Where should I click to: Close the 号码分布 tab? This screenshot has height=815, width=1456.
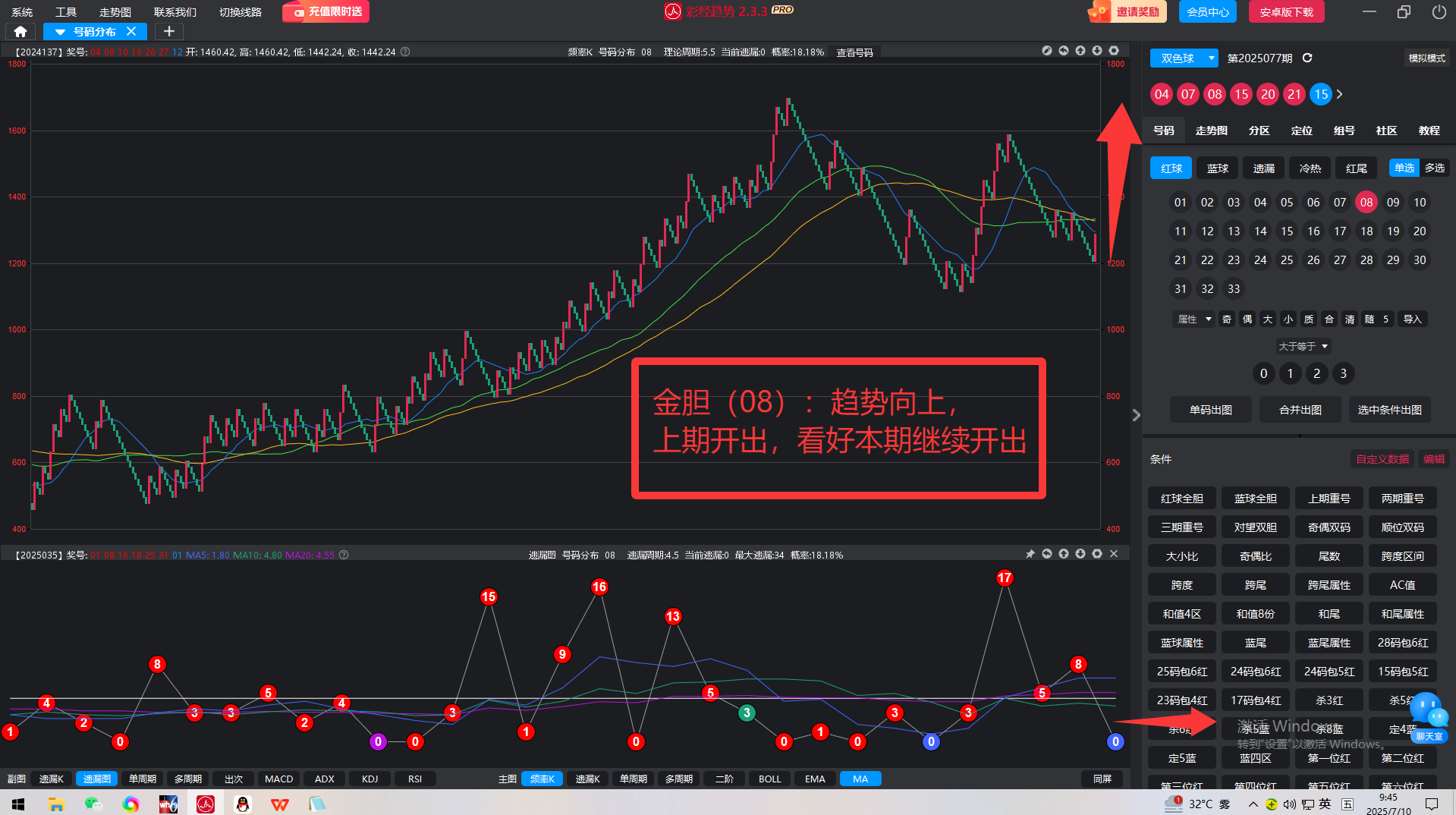pyautogui.click(x=131, y=31)
